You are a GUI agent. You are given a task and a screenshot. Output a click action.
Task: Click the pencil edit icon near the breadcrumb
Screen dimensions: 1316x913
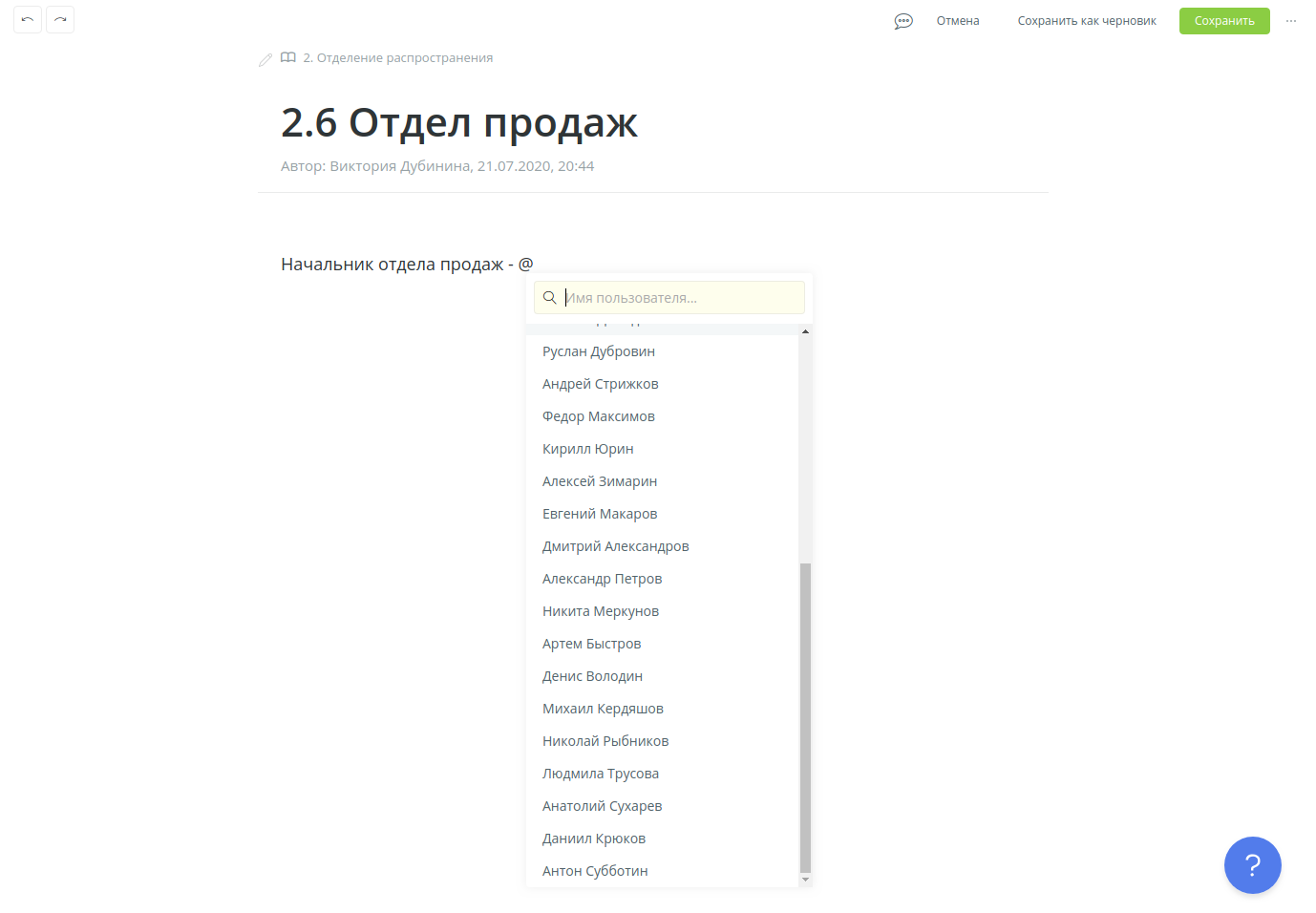point(265,59)
